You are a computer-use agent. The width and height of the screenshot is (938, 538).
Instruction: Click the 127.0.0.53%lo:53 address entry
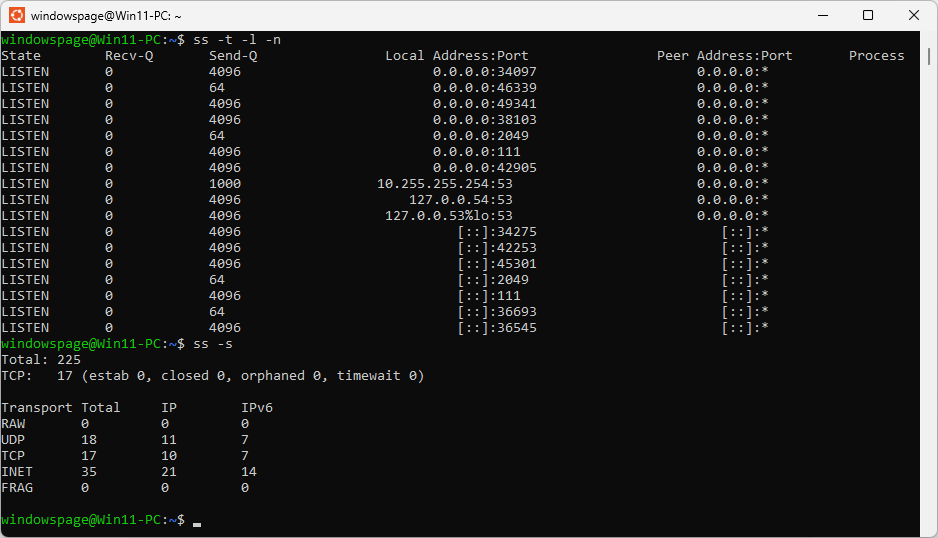click(x=449, y=216)
